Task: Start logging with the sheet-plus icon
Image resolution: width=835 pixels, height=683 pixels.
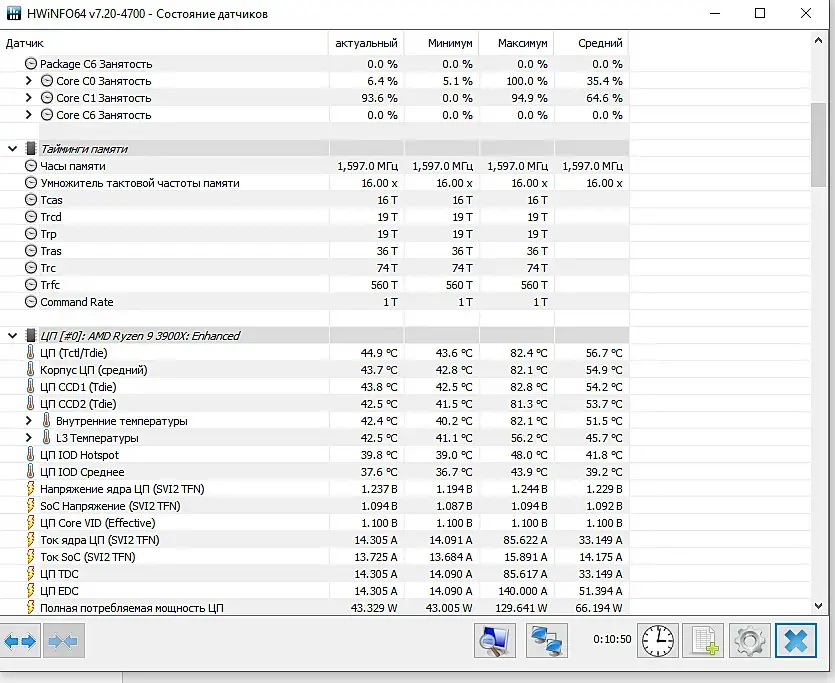Action: 703,640
